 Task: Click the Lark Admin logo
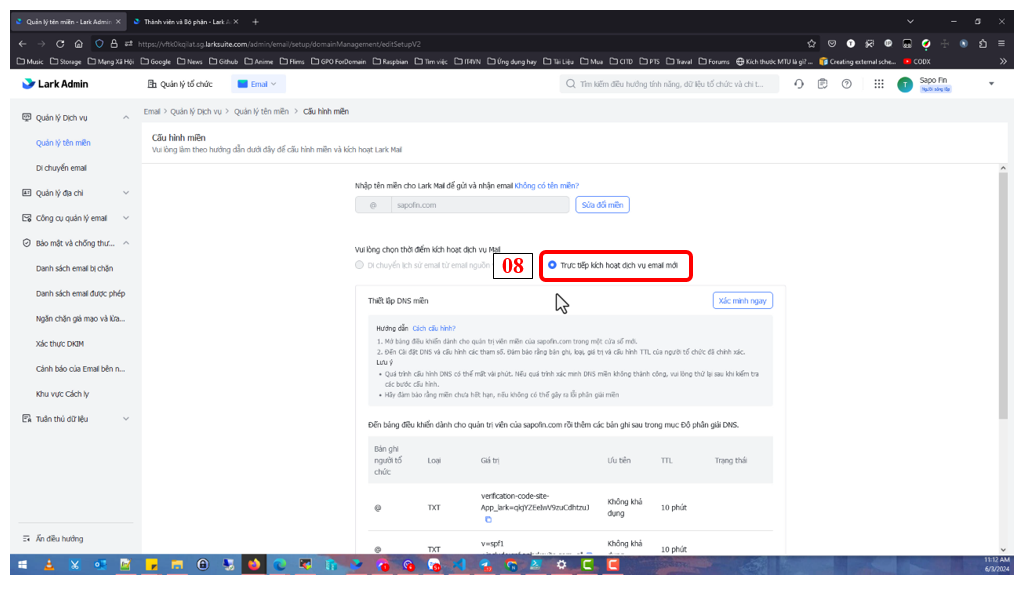pyautogui.click(x=55, y=84)
